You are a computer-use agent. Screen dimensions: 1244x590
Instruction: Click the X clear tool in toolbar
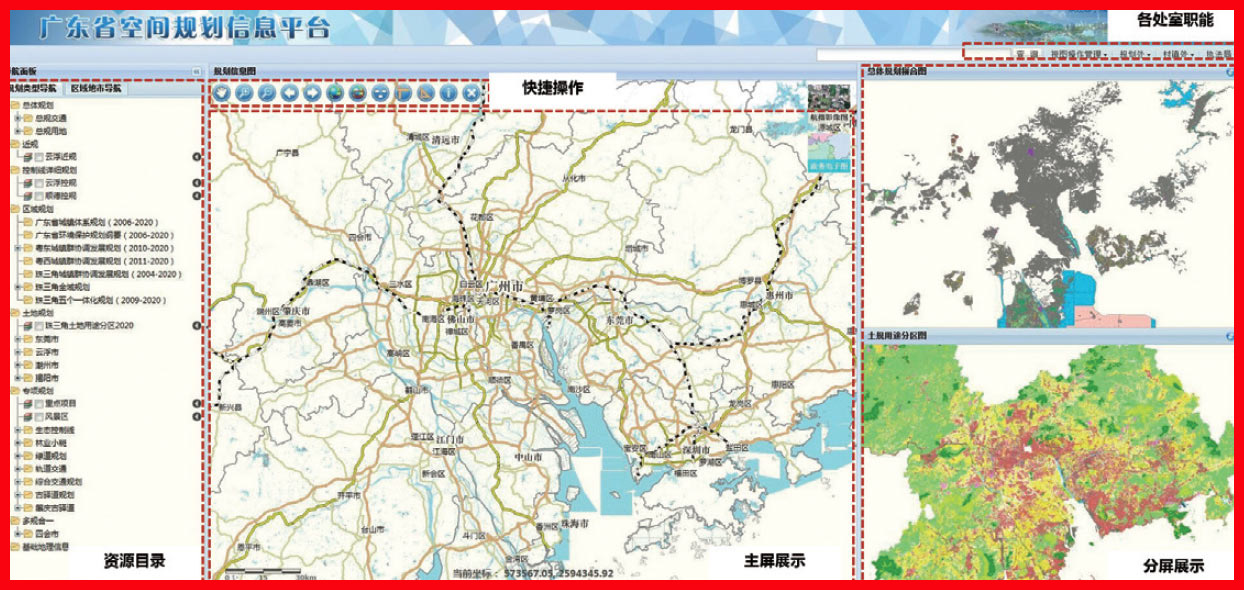(x=471, y=93)
